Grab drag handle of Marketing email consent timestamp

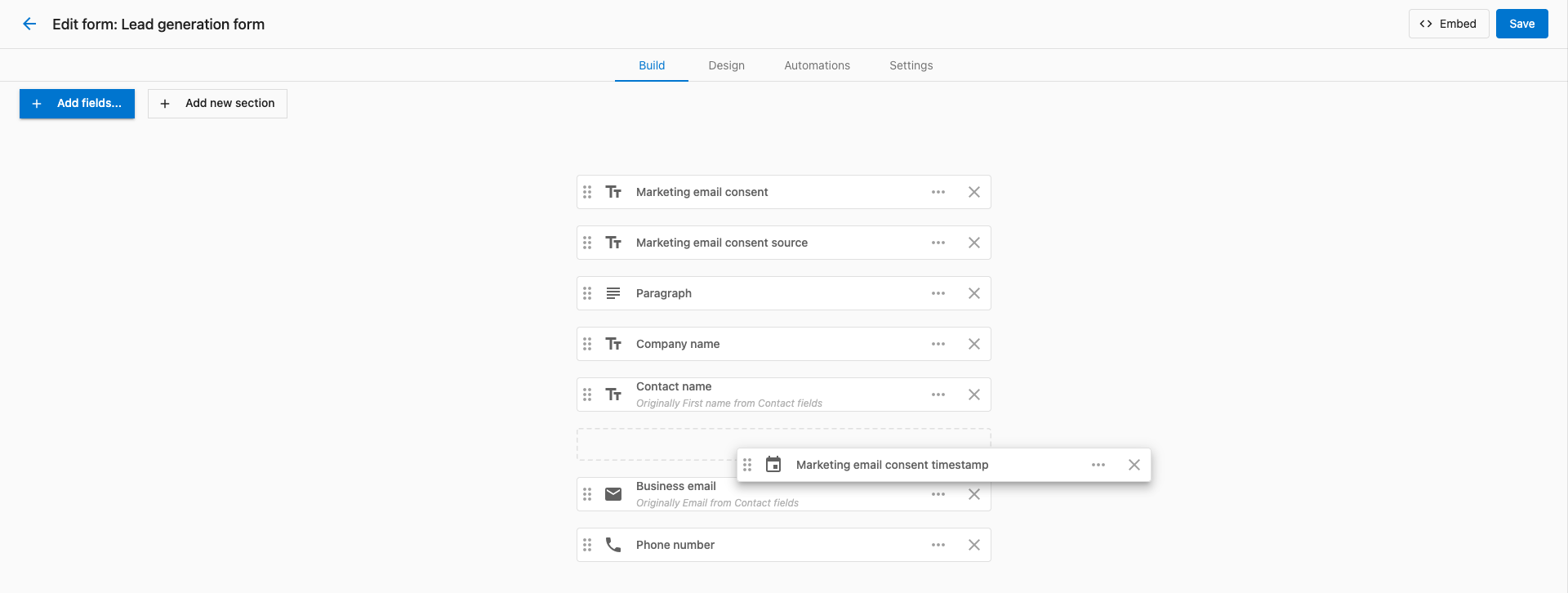tap(747, 465)
